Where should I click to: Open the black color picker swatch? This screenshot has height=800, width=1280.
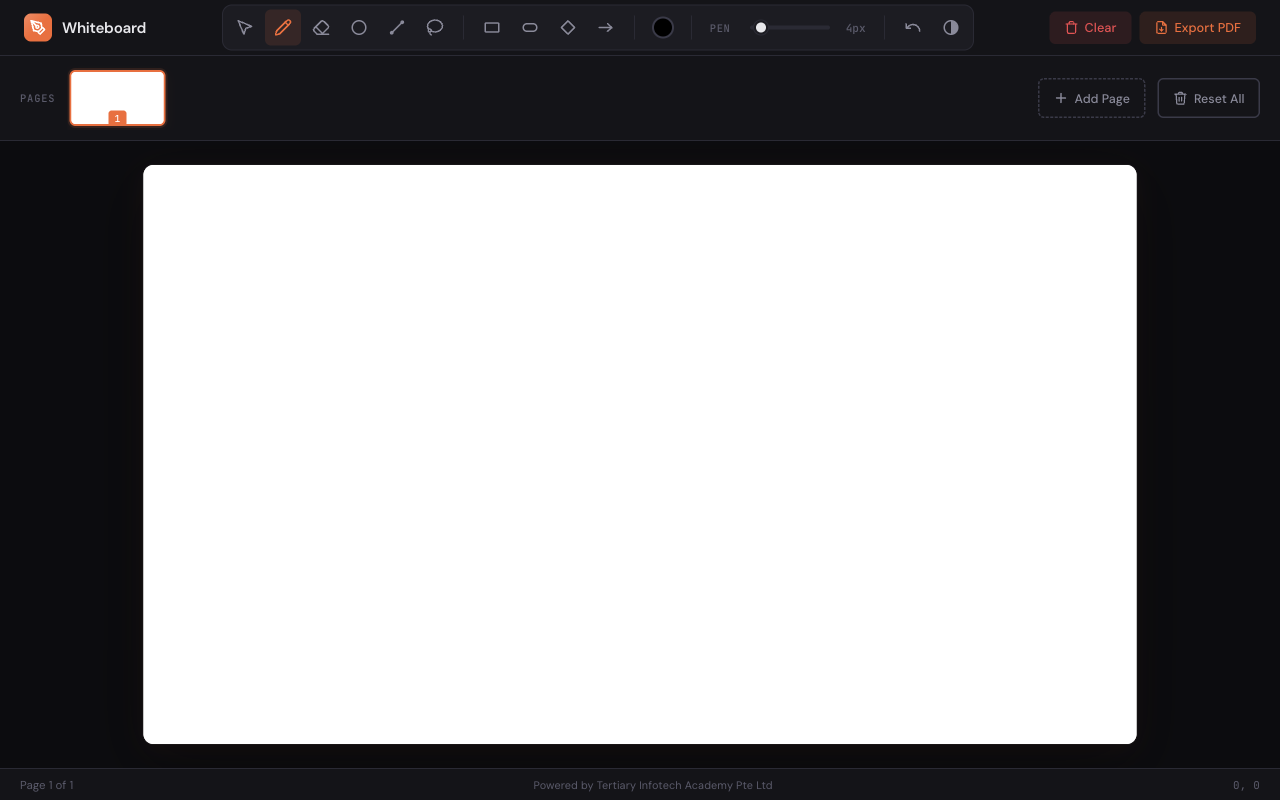point(663,28)
